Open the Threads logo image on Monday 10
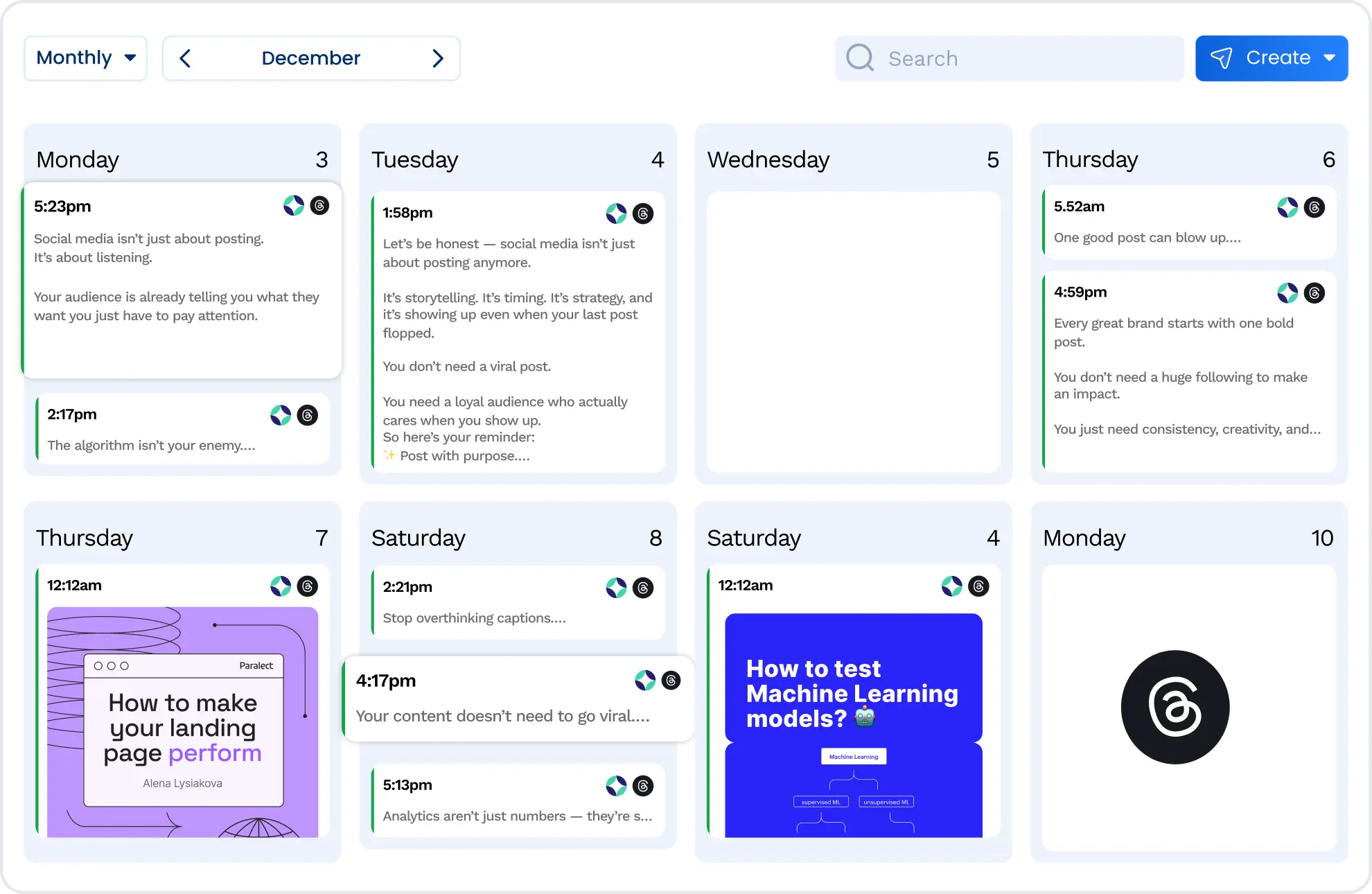 point(1175,707)
